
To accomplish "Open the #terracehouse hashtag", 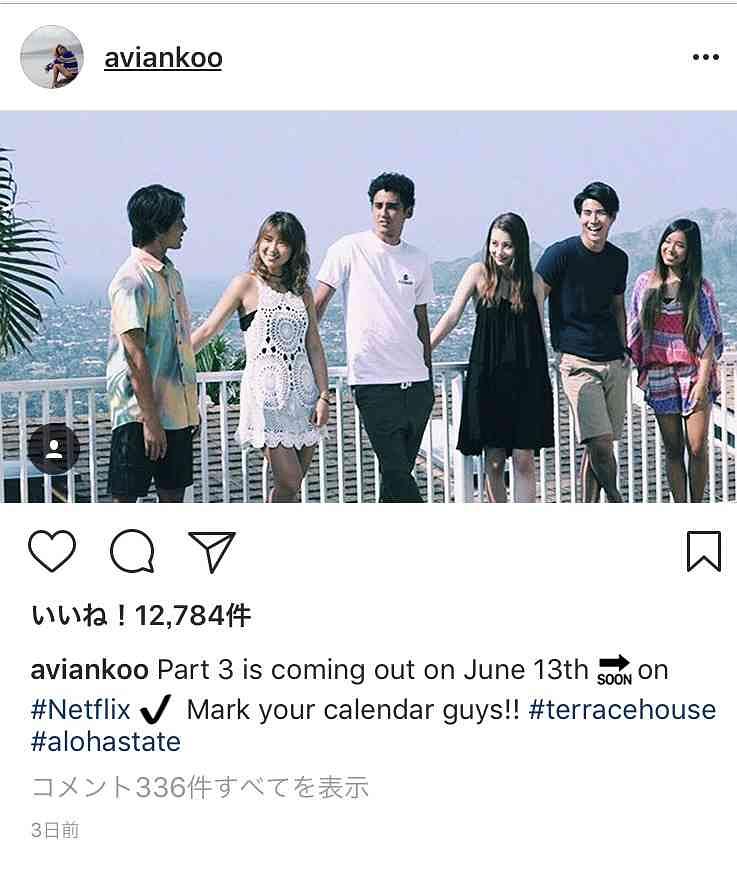I will click(622, 710).
